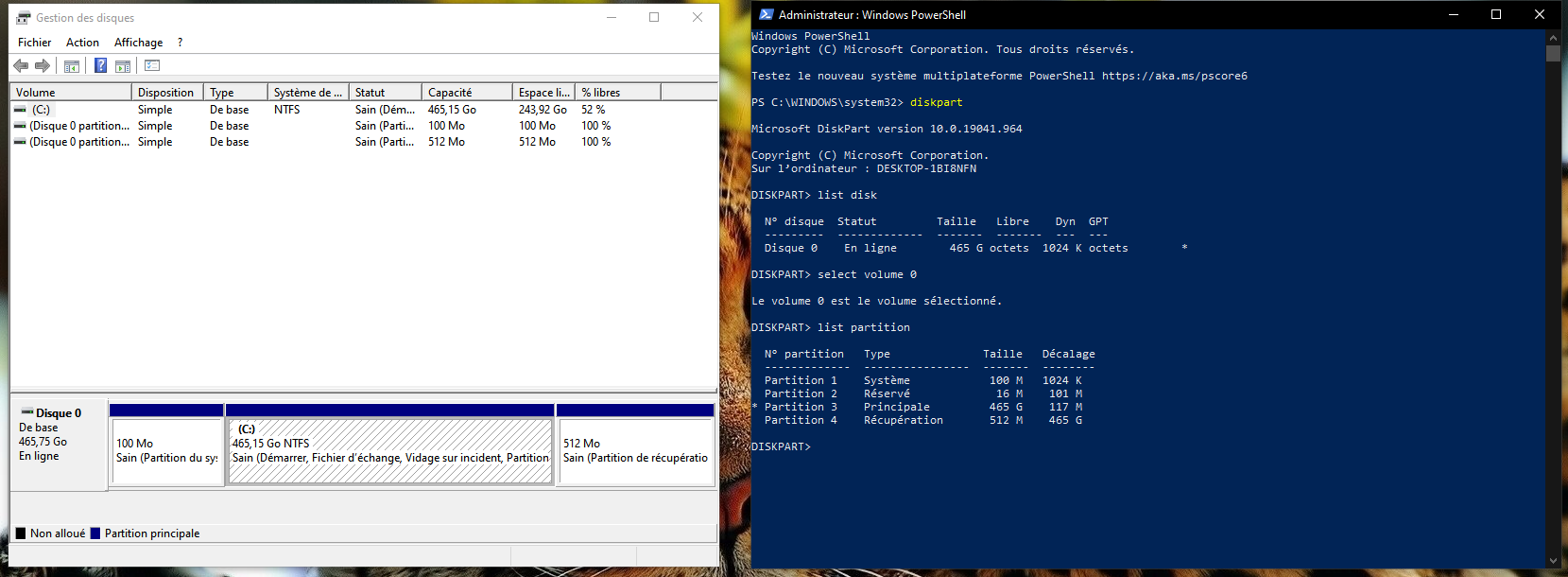Click the 243,92 Go free space cell
1568x577 pixels.
[x=543, y=110]
